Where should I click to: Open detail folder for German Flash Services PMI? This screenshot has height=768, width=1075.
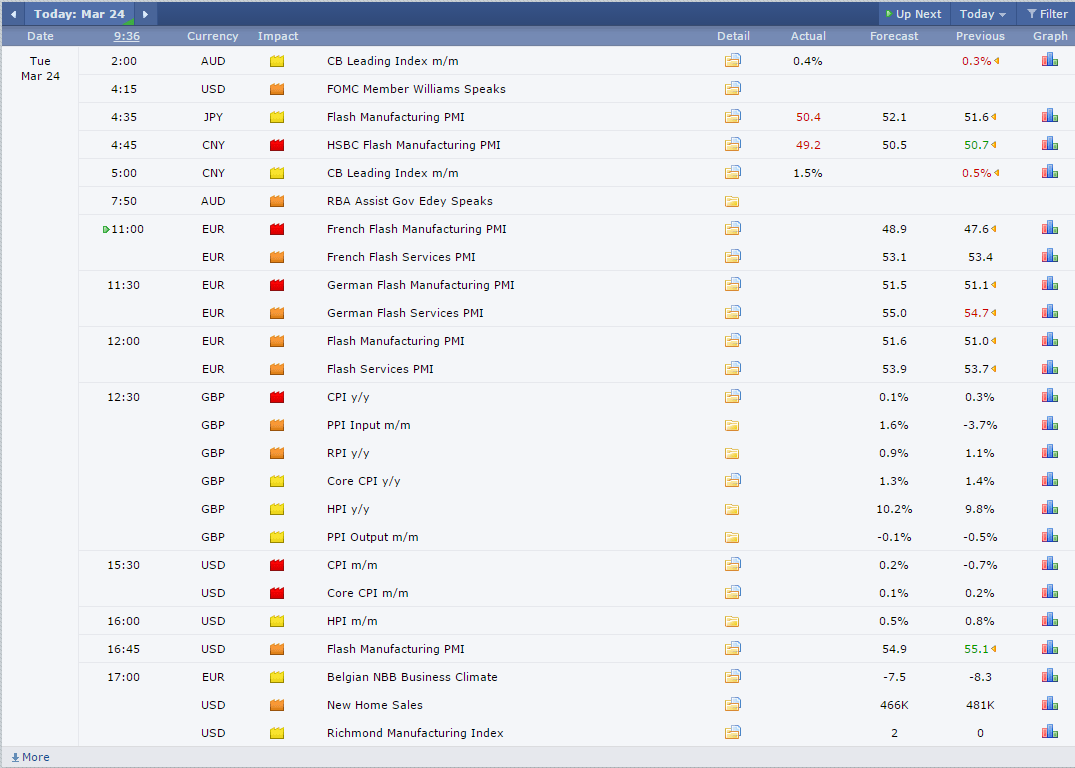point(732,313)
